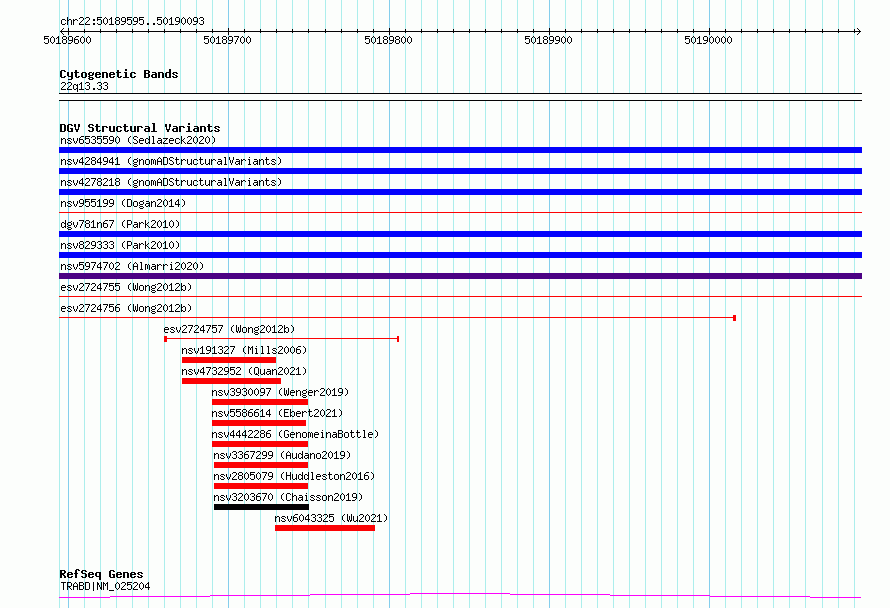The width and height of the screenshot is (890, 608).
Task: Click the DGV Structural Variants track title
Action: (x=140, y=128)
